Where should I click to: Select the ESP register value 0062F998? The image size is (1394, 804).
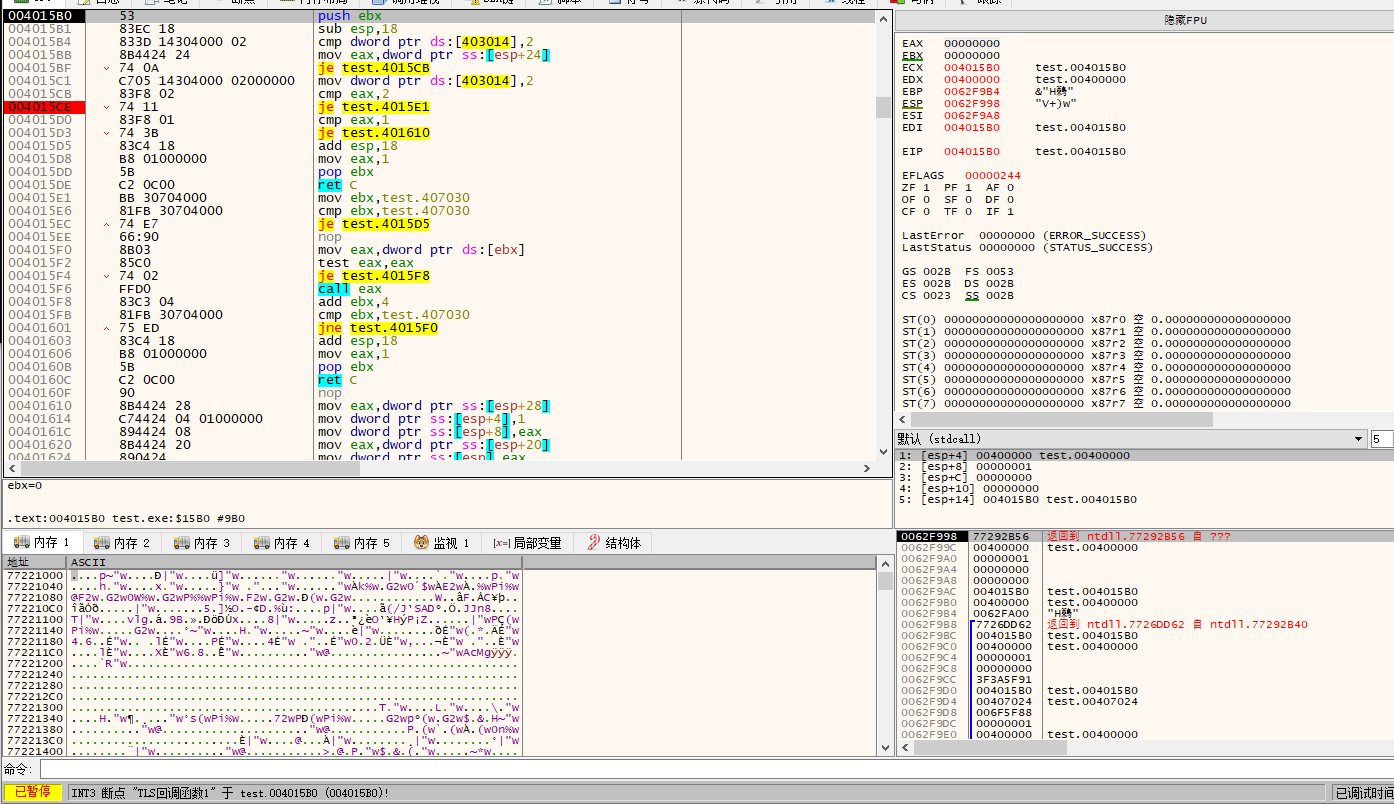pos(971,104)
